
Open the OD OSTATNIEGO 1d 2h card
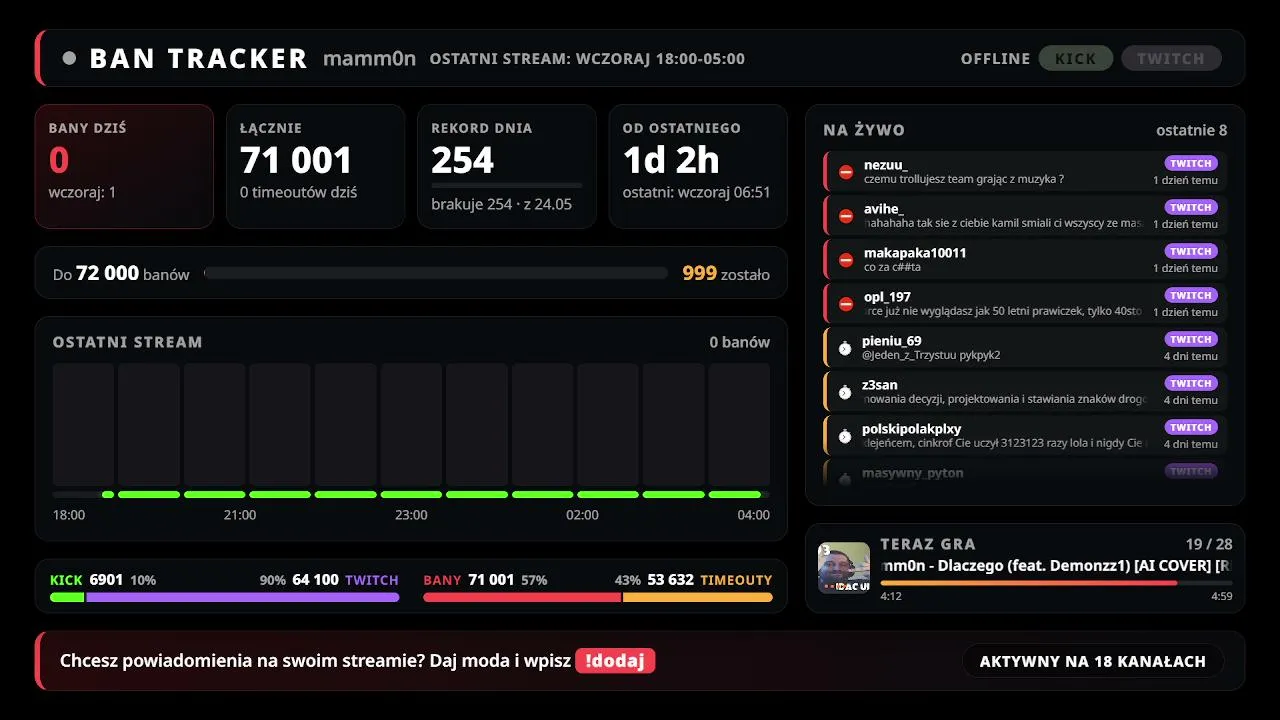click(x=698, y=166)
